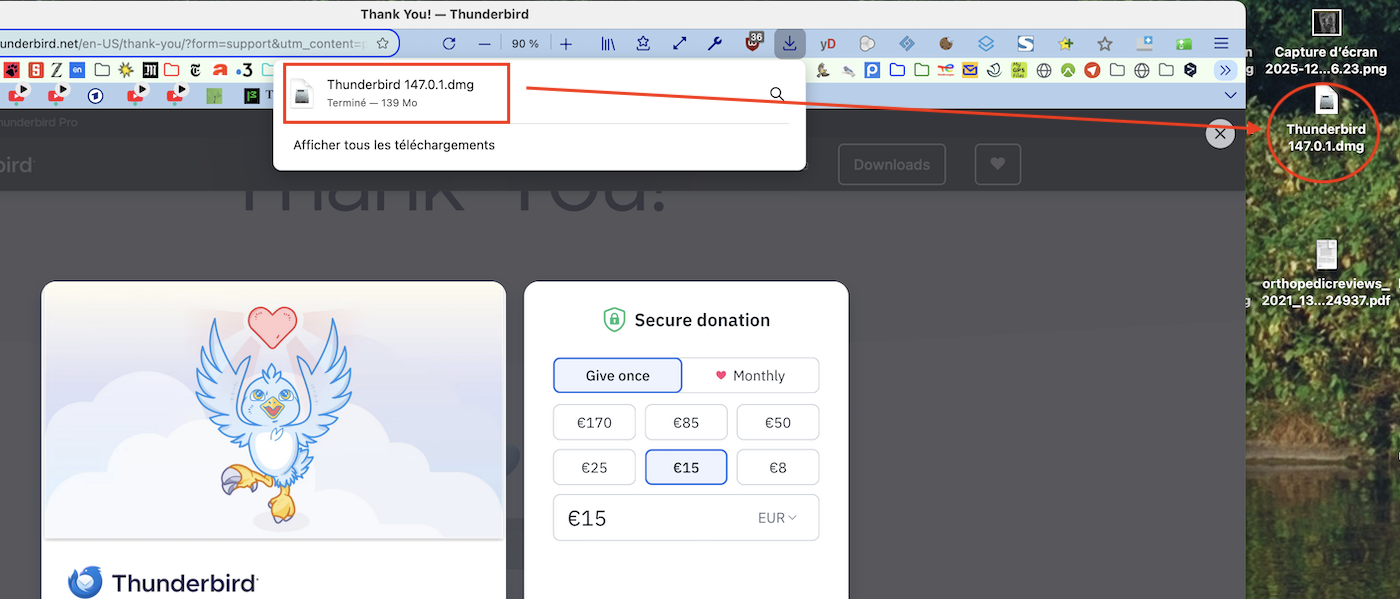Image resolution: width=1400 pixels, height=599 pixels.
Task: Open the red paper-plane bookmark
Action: [1092, 70]
